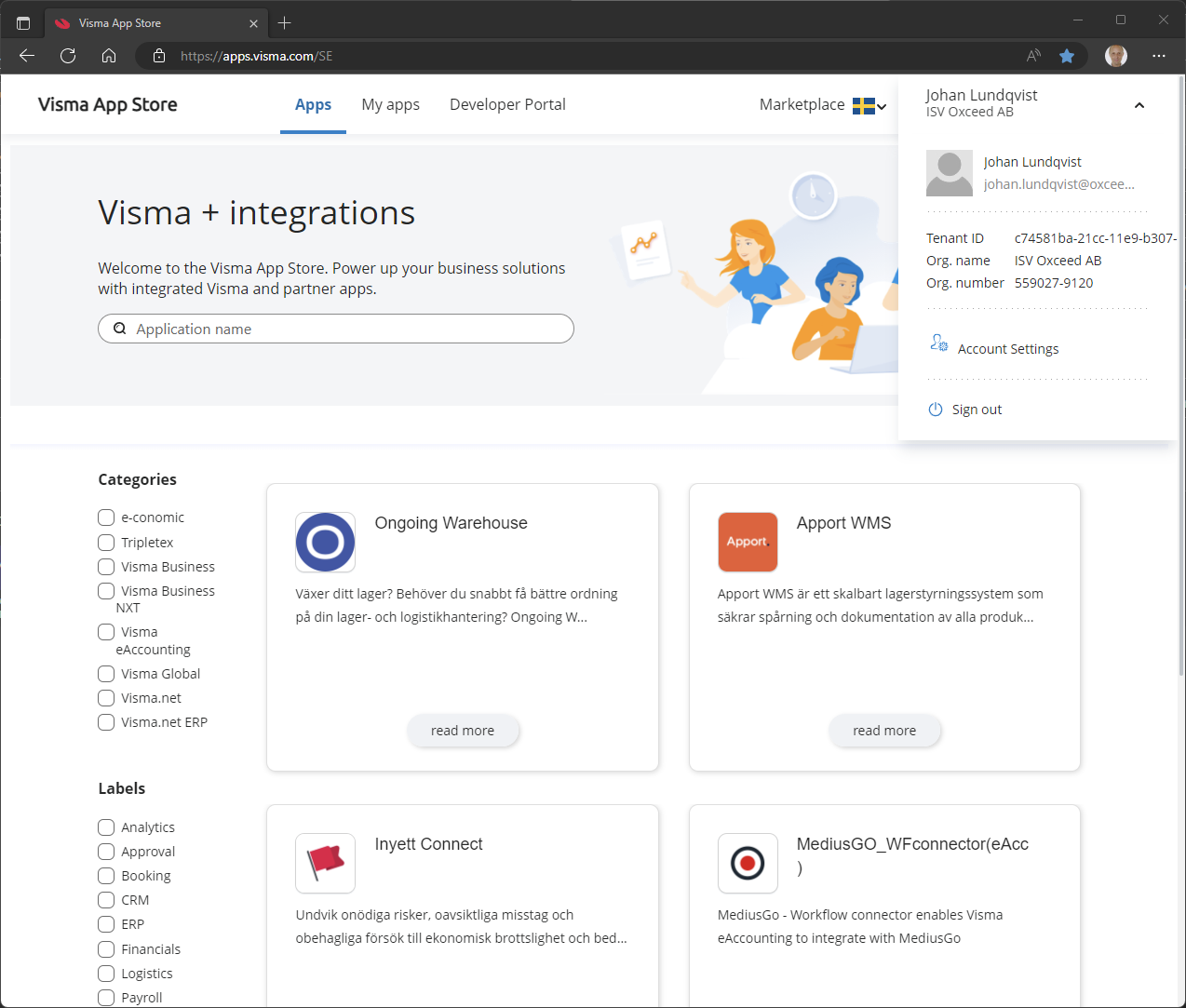This screenshot has width=1186, height=1008.
Task: Collapse the account panel with the up chevron
Action: [1139, 105]
